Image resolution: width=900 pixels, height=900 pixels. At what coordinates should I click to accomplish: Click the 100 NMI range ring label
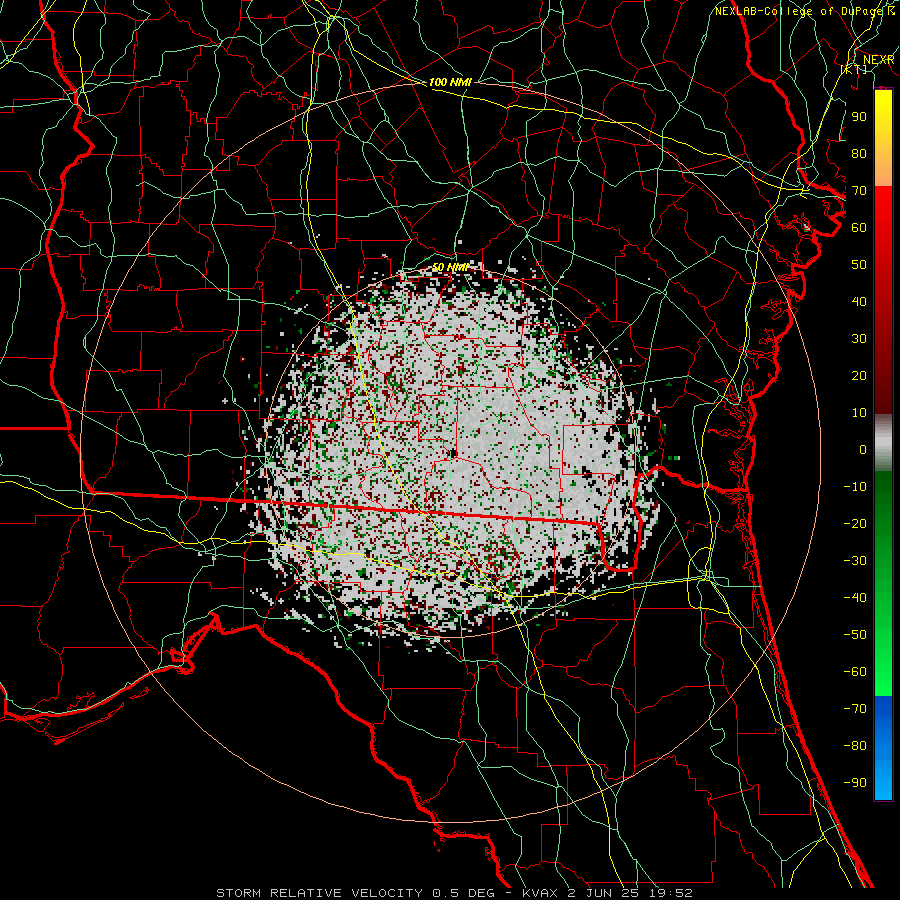click(x=450, y=82)
